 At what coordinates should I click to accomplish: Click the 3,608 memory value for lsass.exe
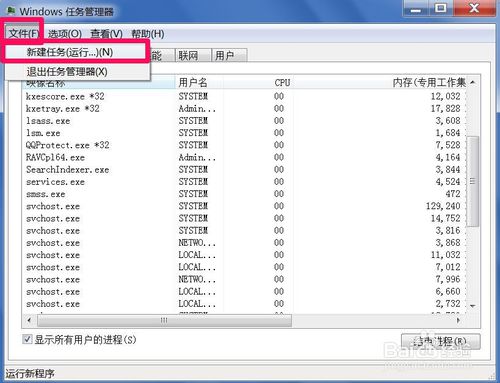[448, 121]
